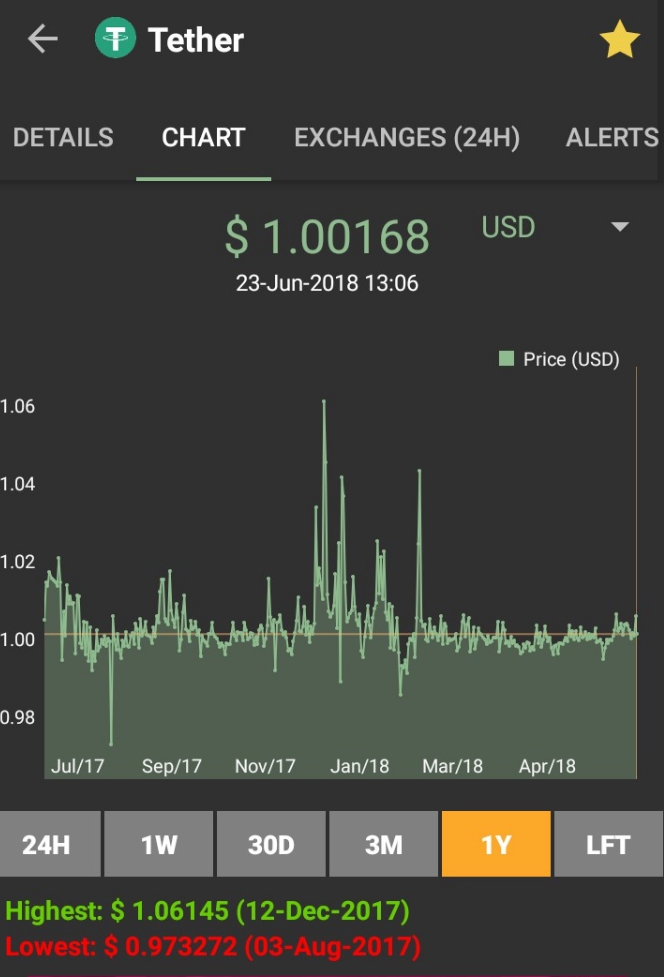This screenshot has height=977, width=664.
Task: Click the dropdown arrow beside USD
Action: (x=620, y=227)
